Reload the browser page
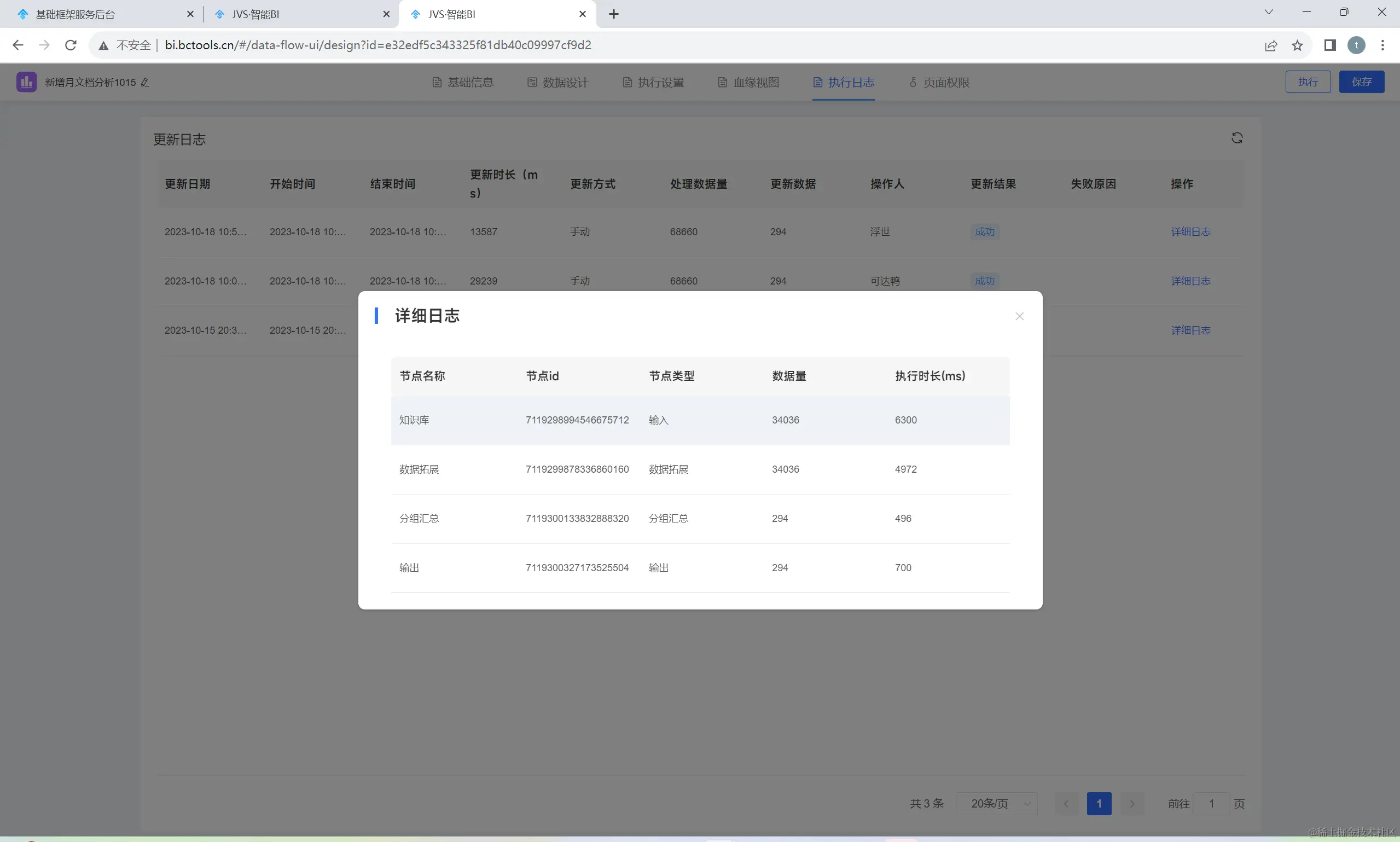 pos(71,45)
